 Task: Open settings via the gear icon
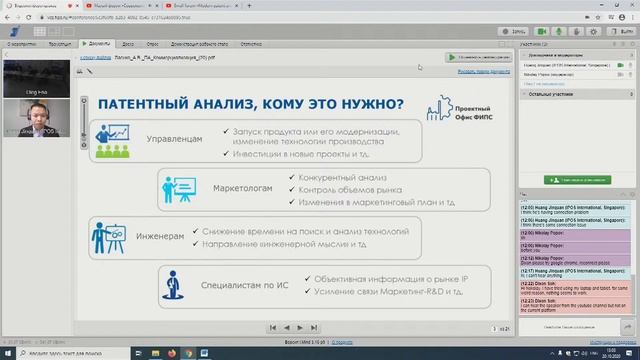pos(593,31)
